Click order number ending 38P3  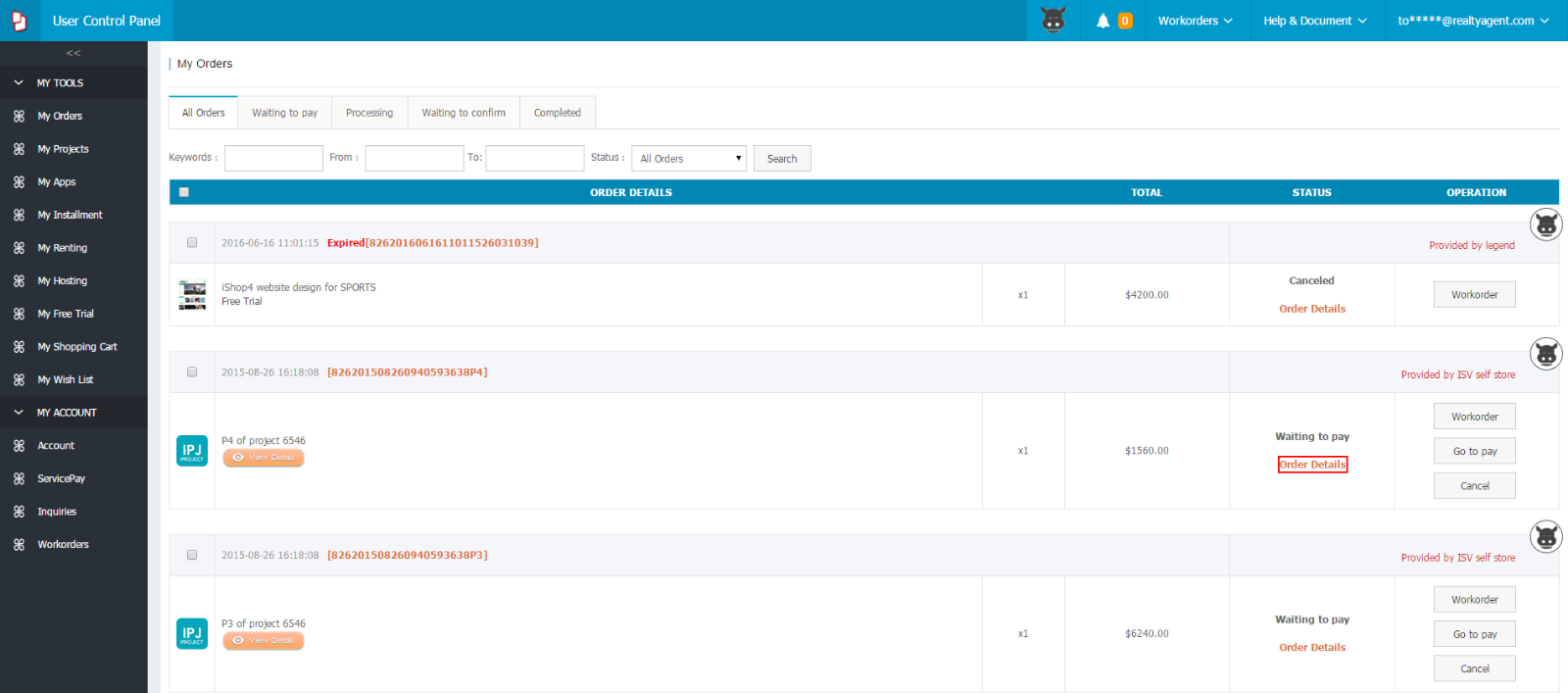pos(408,555)
